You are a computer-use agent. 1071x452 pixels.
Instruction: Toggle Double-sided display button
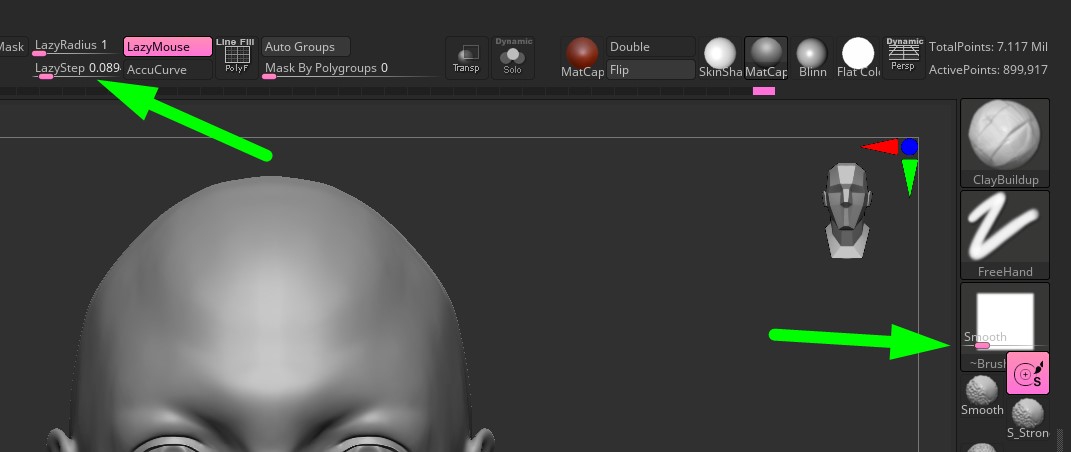(x=650, y=46)
